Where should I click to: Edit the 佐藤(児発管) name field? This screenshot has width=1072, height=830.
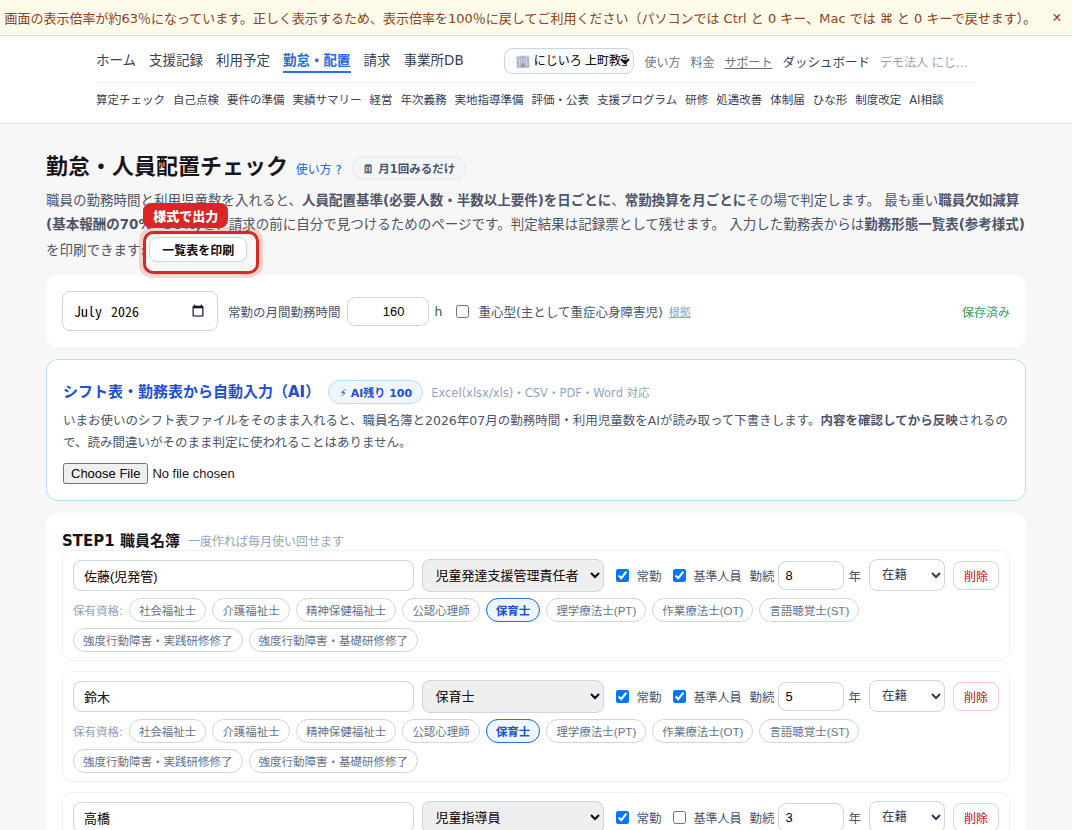pos(243,576)
